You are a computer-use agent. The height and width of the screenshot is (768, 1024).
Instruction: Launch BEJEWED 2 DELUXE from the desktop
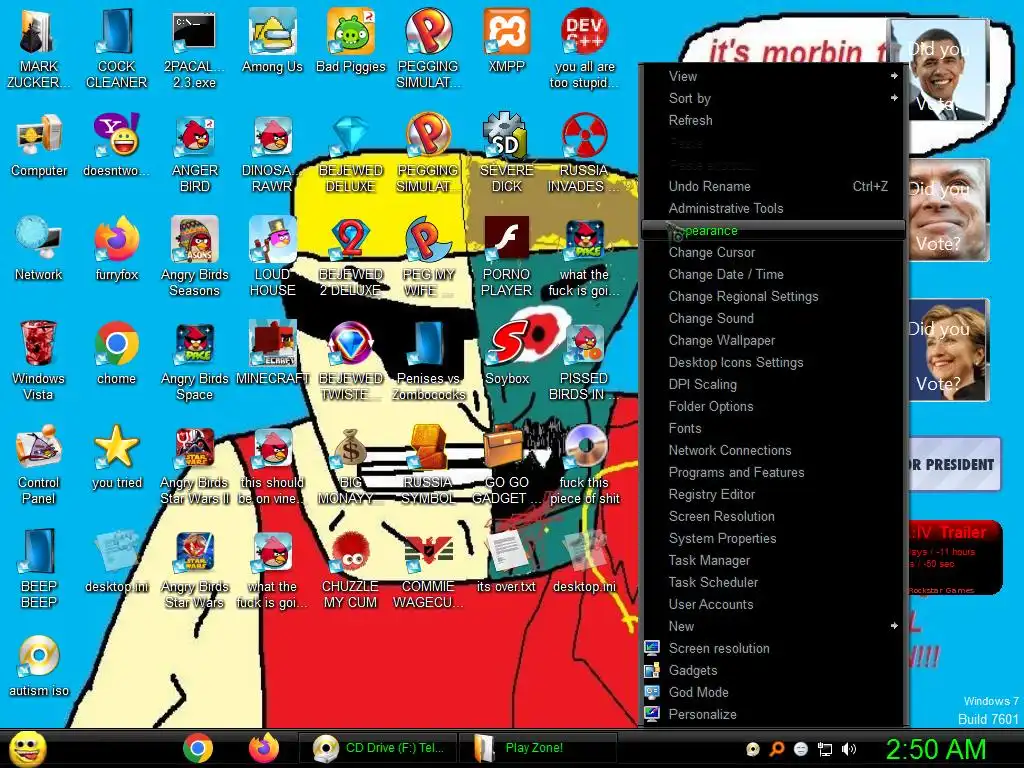pyautogui.click(x=351, y=257)
